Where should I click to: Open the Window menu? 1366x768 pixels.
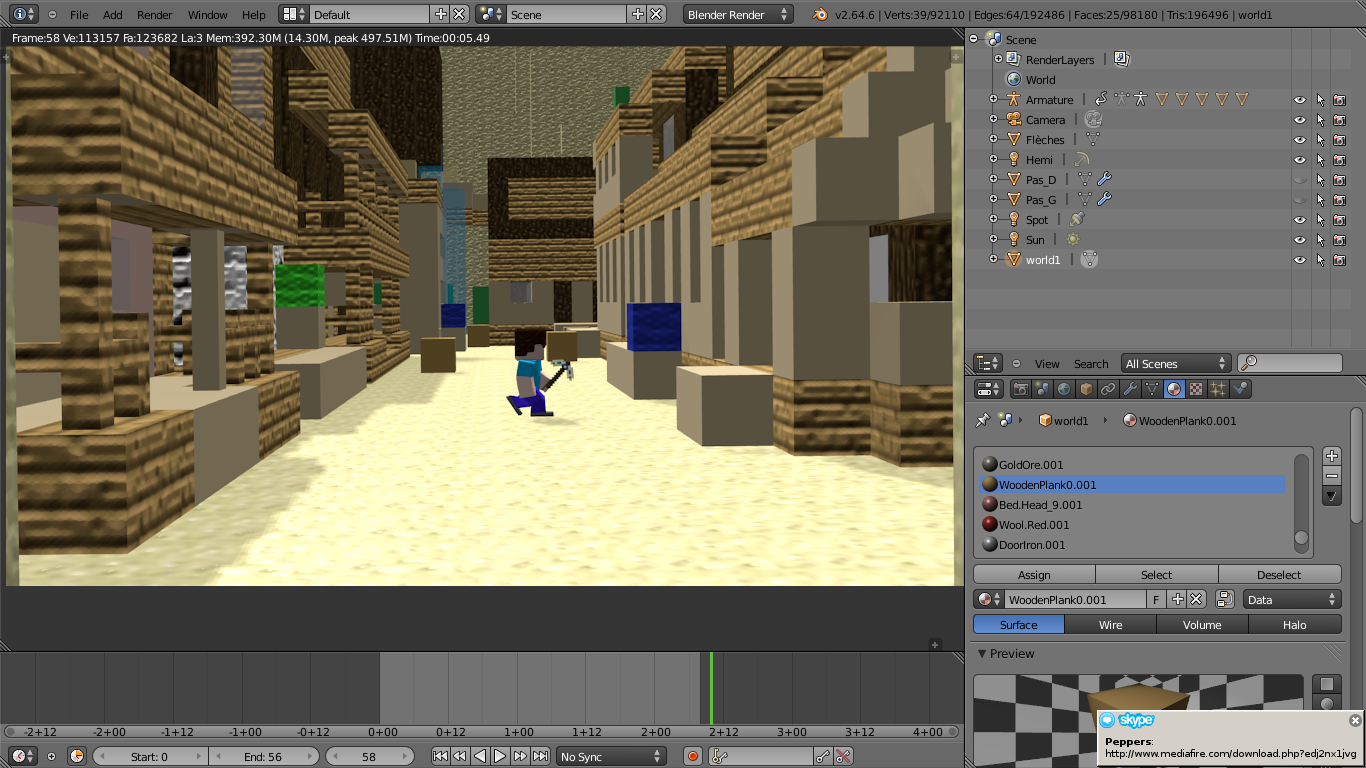click(208, 15)
